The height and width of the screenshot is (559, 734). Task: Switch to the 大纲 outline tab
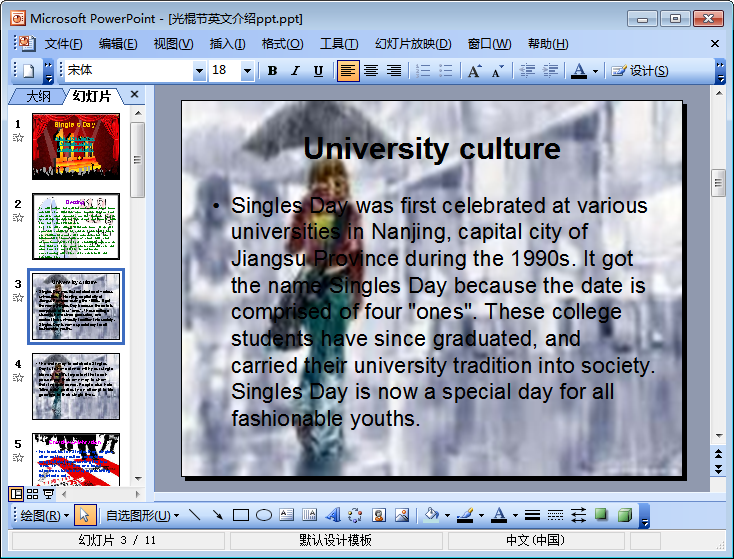click(38, 96)
